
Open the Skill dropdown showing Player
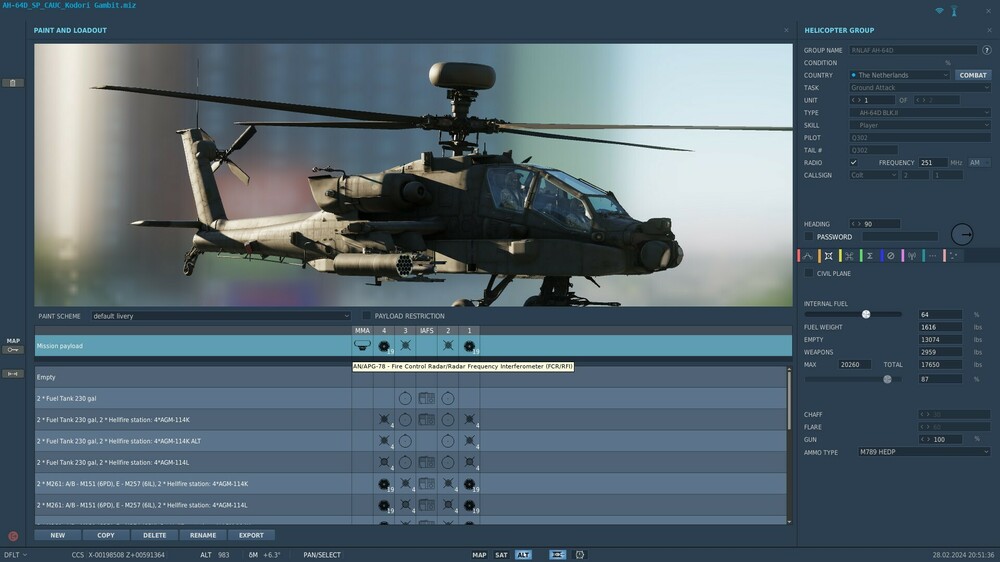coord(920,125)
